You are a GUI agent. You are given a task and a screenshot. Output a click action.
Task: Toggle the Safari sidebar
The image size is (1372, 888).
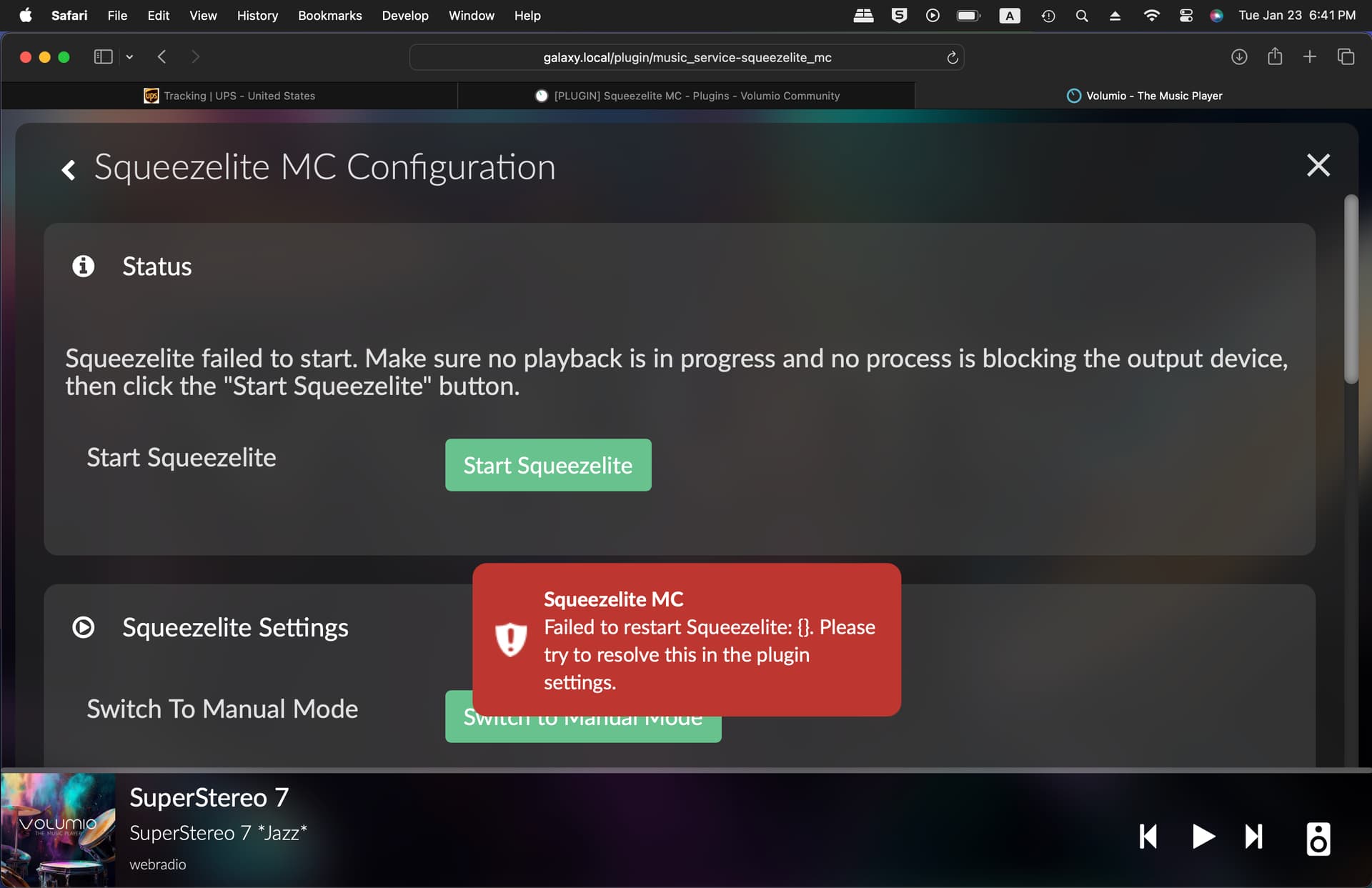pyautogui.click(x=104, y=56)
